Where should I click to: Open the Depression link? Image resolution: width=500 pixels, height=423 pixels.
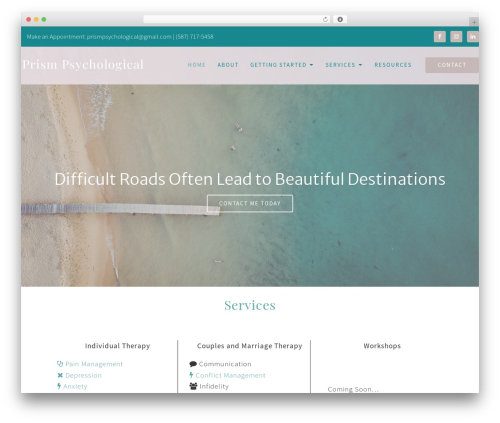coord(83,375)
